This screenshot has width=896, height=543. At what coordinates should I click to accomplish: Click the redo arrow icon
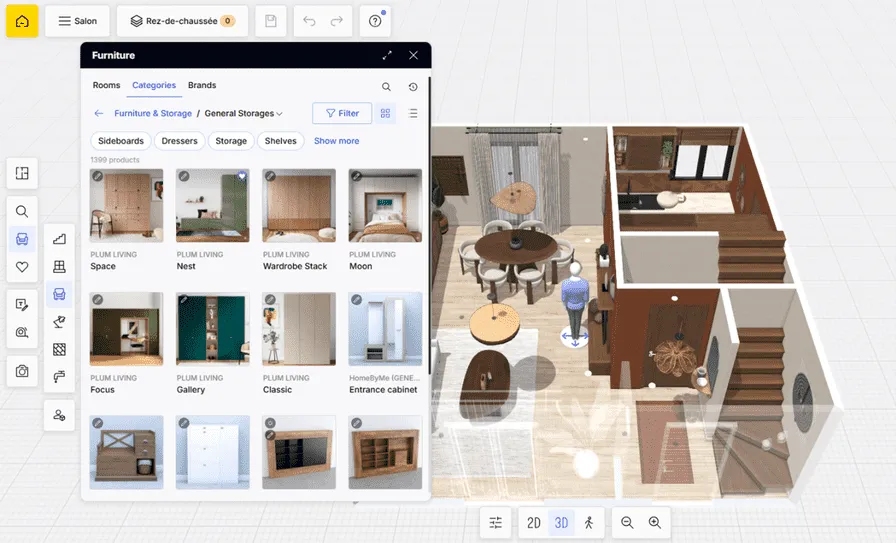click(337, 21)
